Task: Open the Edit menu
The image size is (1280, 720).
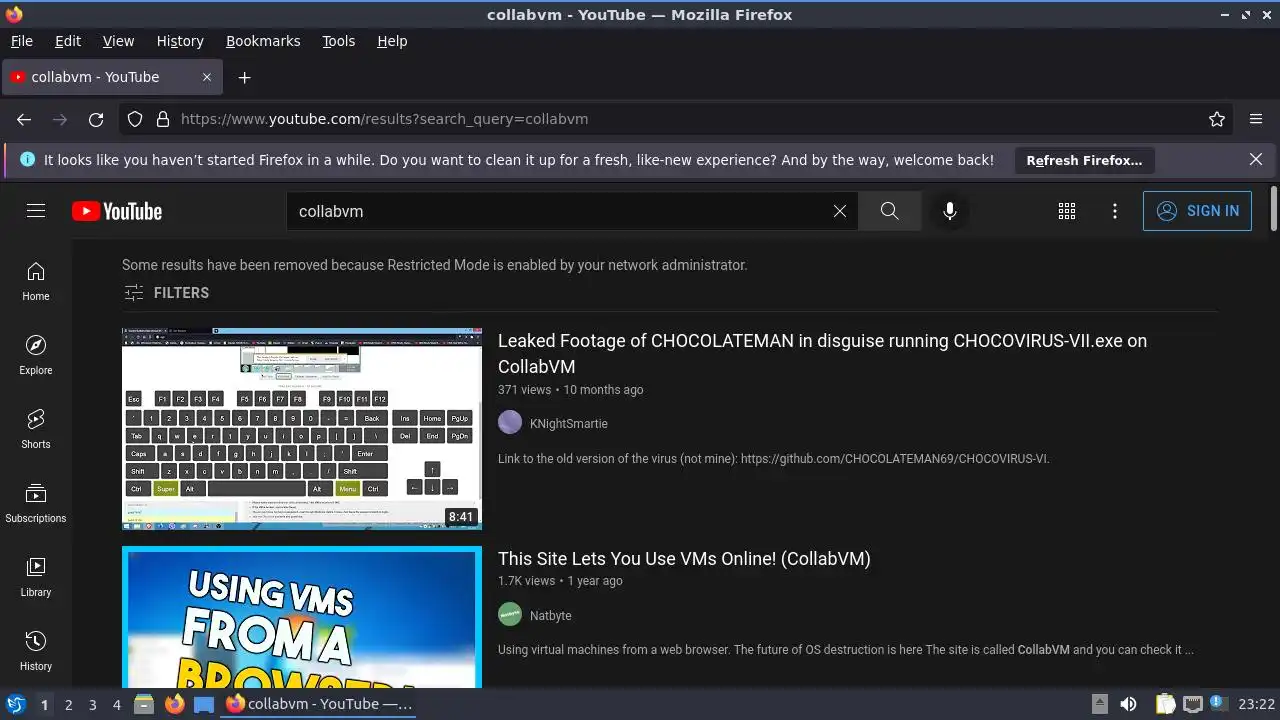Action: [68, 41]
